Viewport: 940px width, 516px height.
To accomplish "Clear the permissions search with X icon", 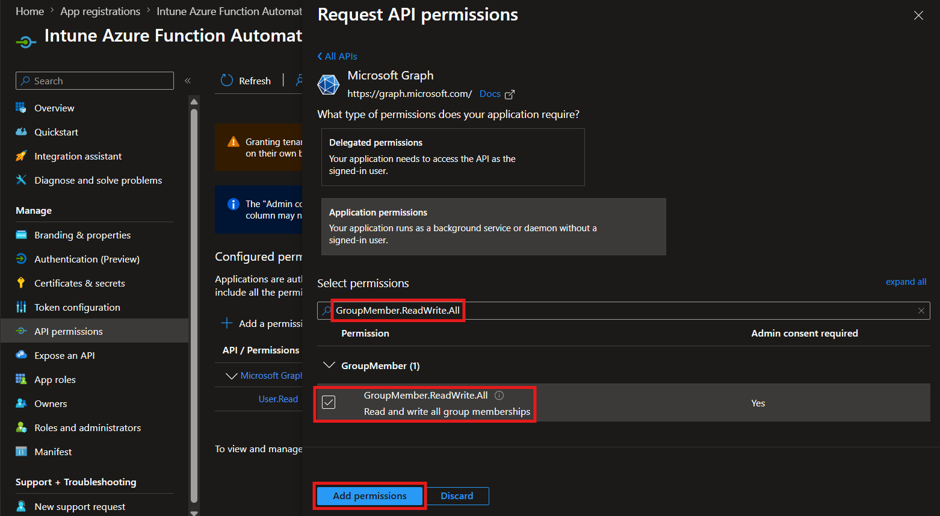I will (x=921, y=310).
